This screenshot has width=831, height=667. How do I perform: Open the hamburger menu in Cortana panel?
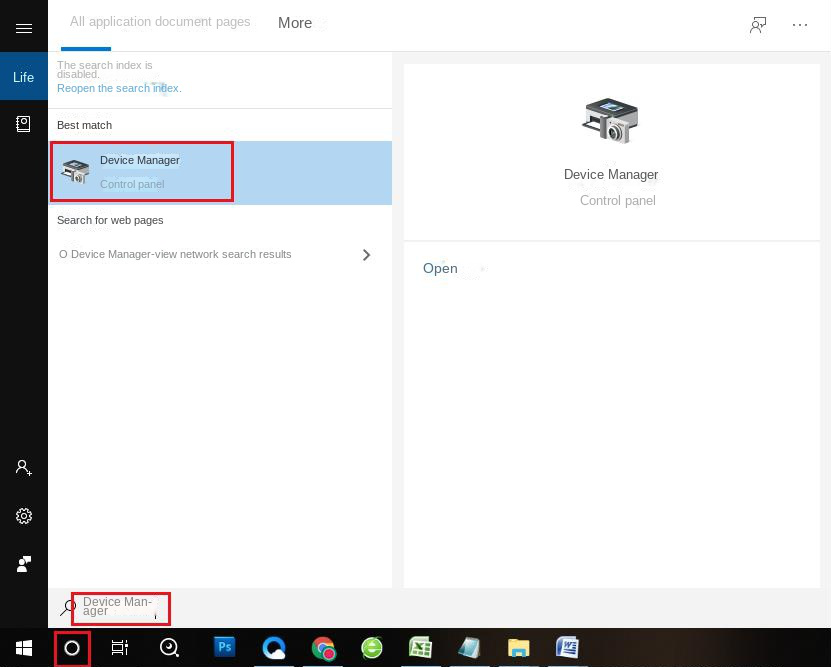click(23, 27)
